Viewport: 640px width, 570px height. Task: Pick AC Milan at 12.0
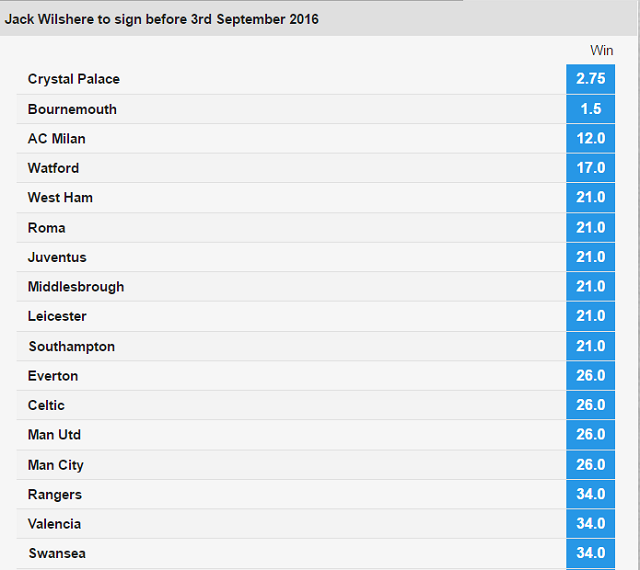coord(590,138)
